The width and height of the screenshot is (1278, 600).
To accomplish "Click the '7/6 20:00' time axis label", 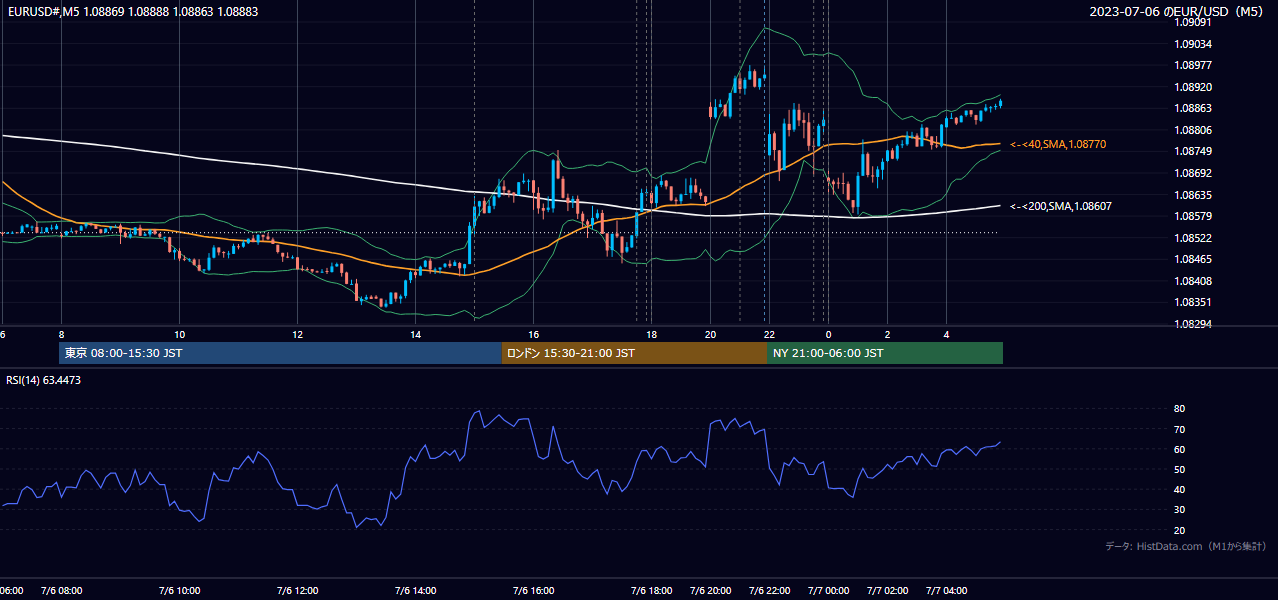I will pos(710,591).
